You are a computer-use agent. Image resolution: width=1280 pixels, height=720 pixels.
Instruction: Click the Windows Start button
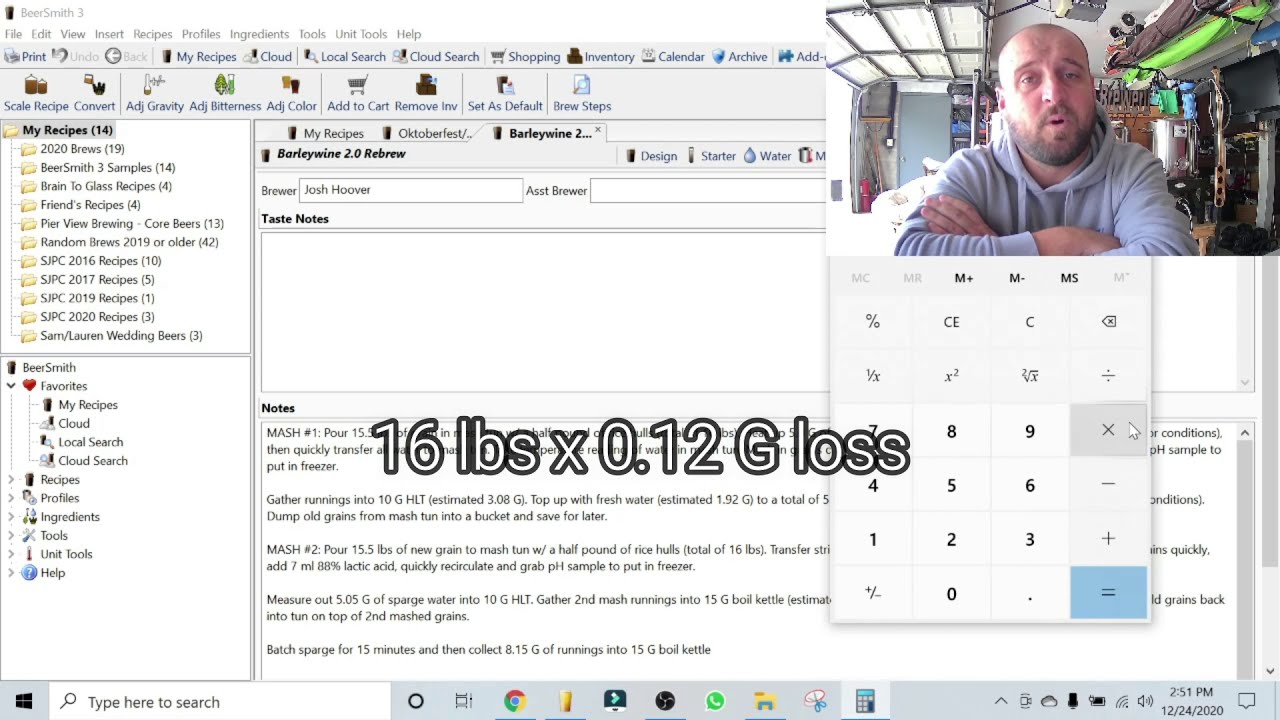click(x=24, y=701)
